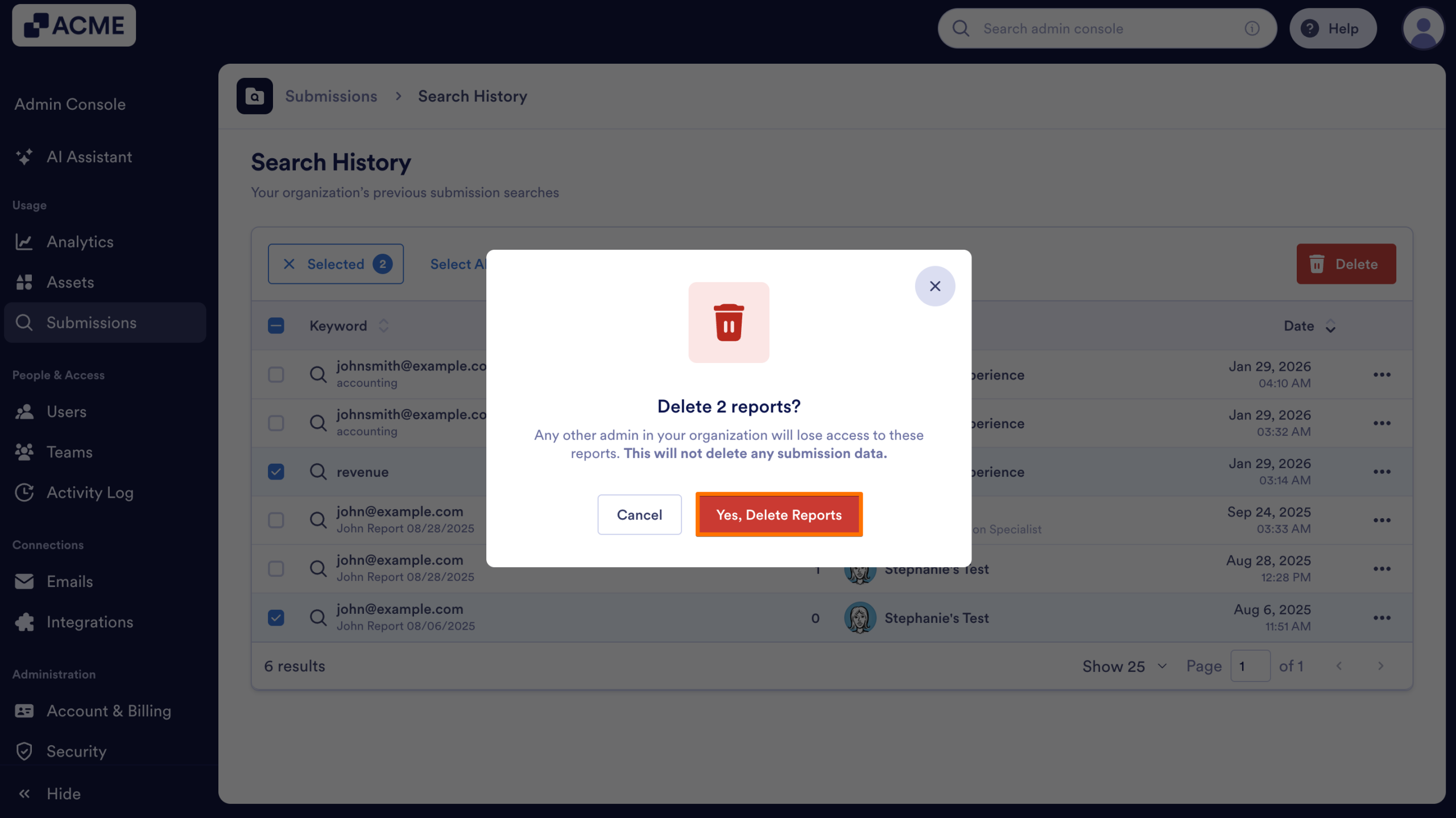This screenshot has height=818, width=1456.
Task: Edit the page number input field
Action: pos(1251,666)
